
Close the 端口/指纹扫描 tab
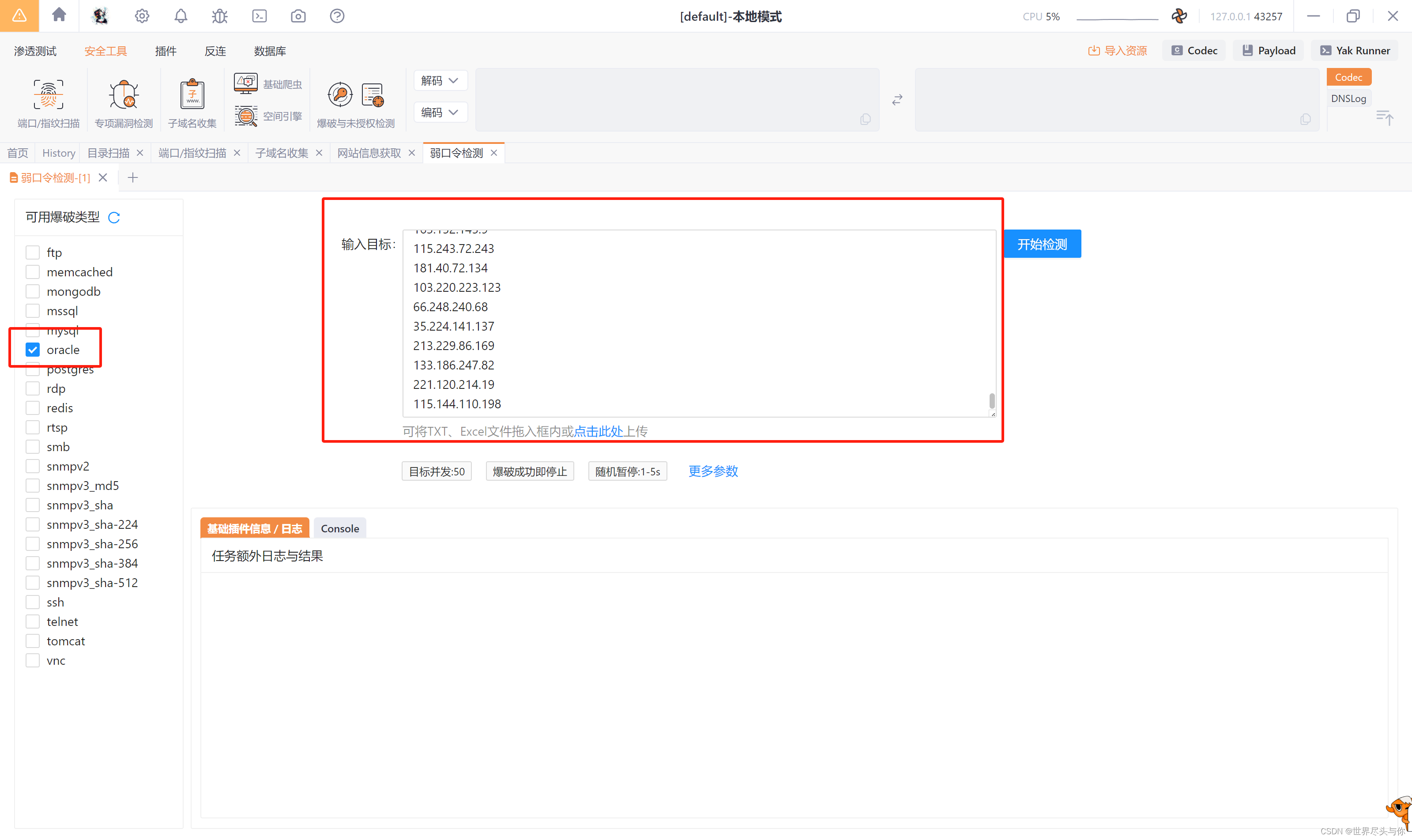point(237,153)
